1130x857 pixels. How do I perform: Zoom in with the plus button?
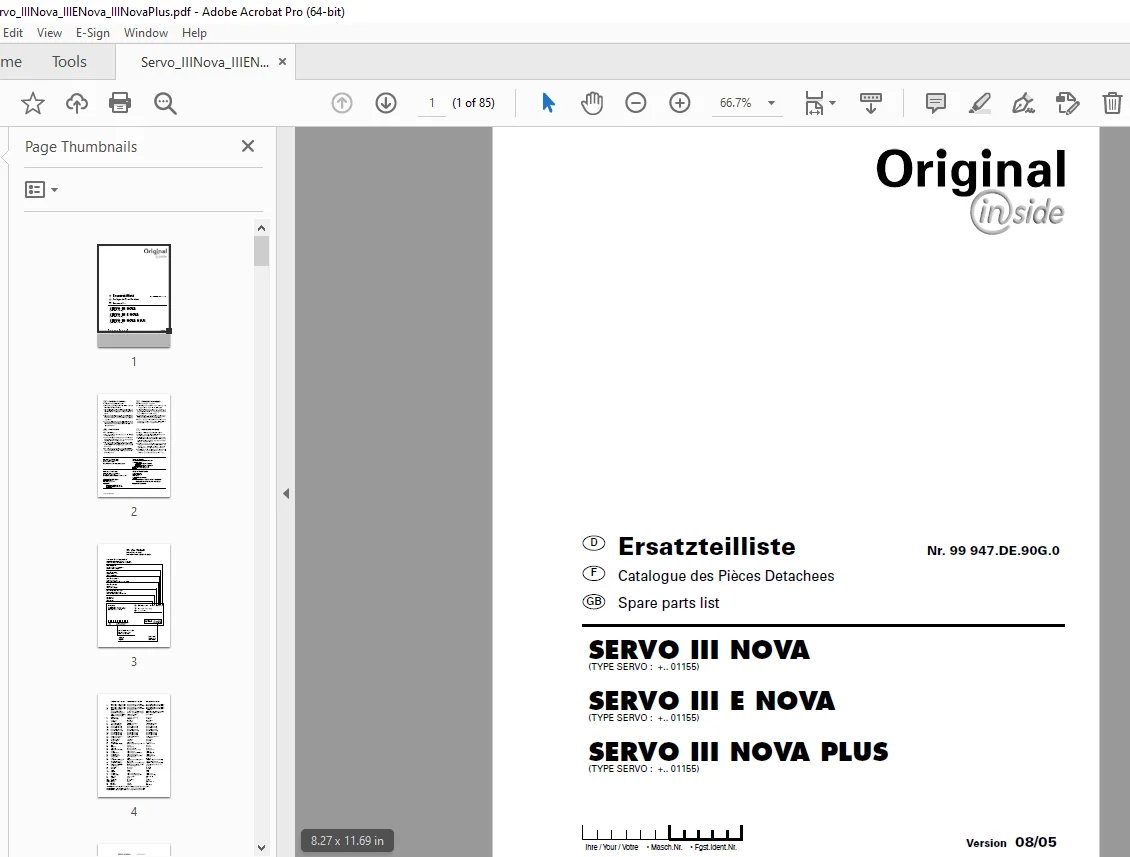(x=680, y=103)
